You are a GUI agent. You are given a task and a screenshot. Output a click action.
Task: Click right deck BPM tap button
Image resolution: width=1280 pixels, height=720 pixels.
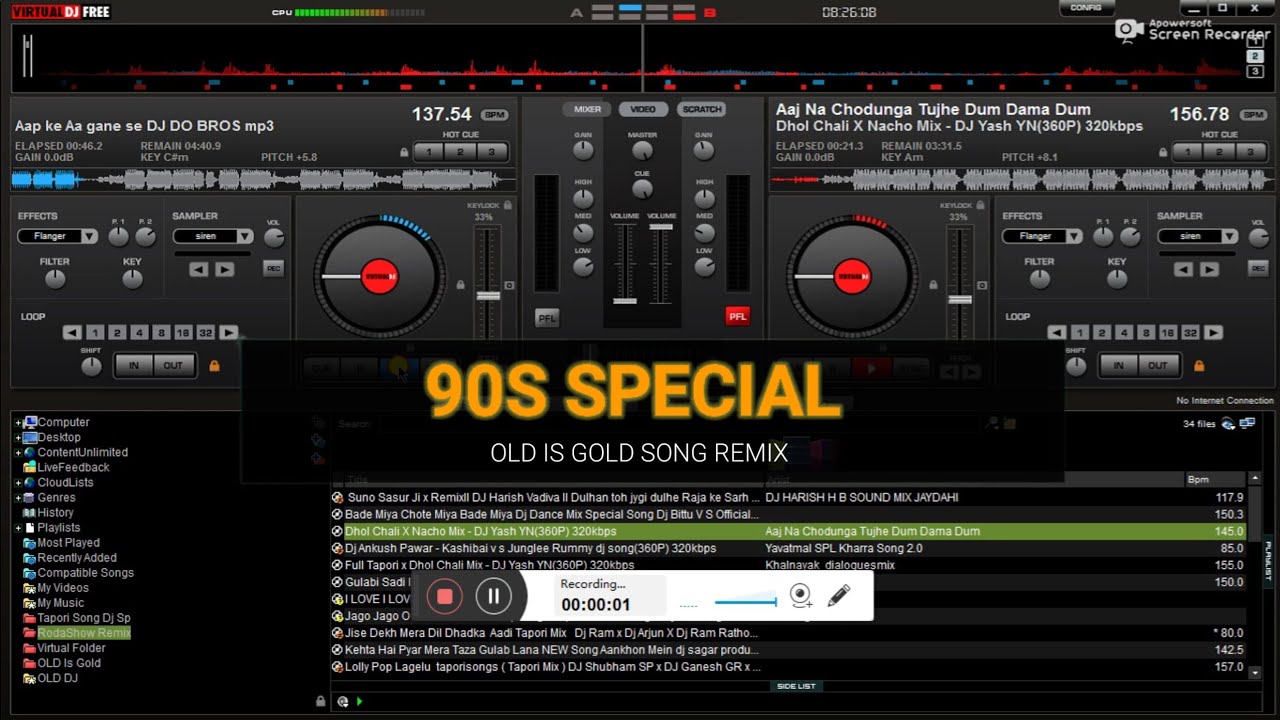1253,115
